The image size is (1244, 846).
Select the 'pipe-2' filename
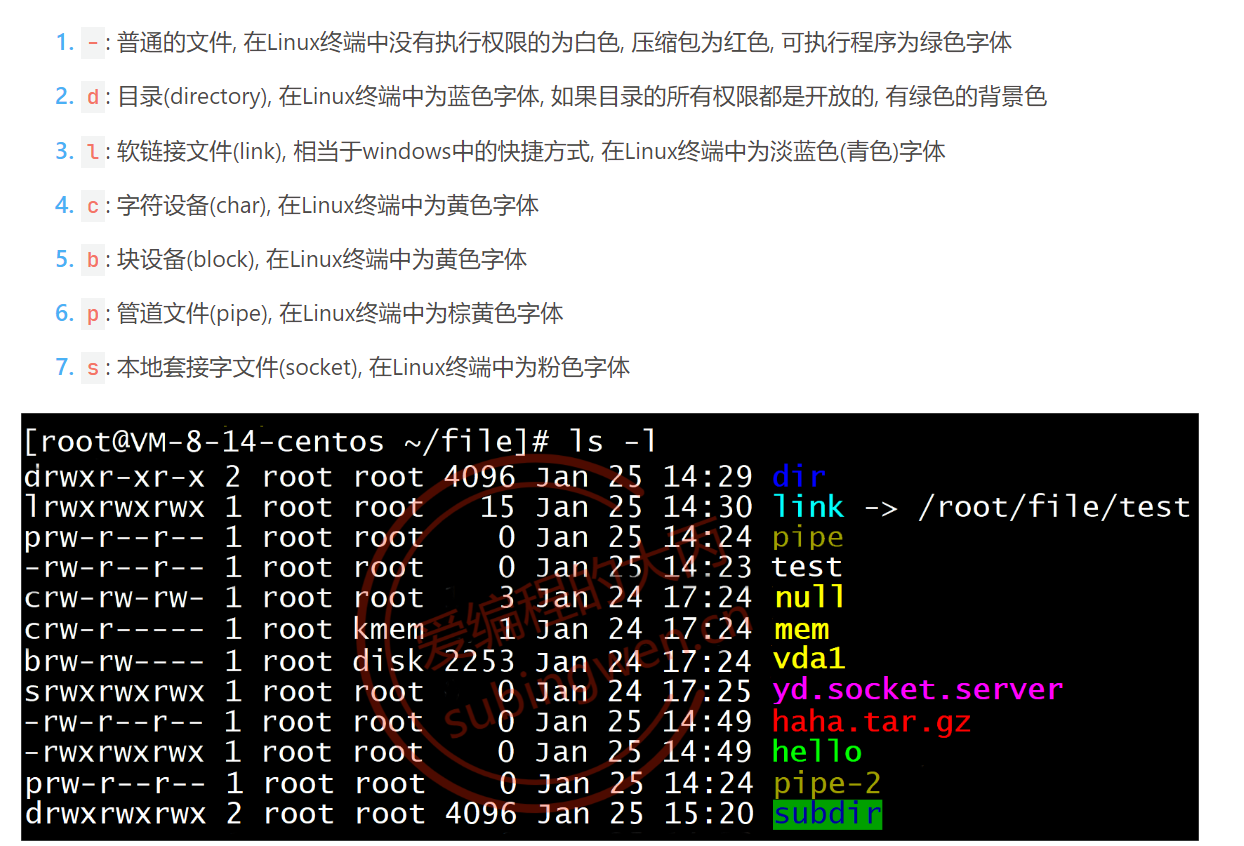pyautogui.click(x=826, y=783)
